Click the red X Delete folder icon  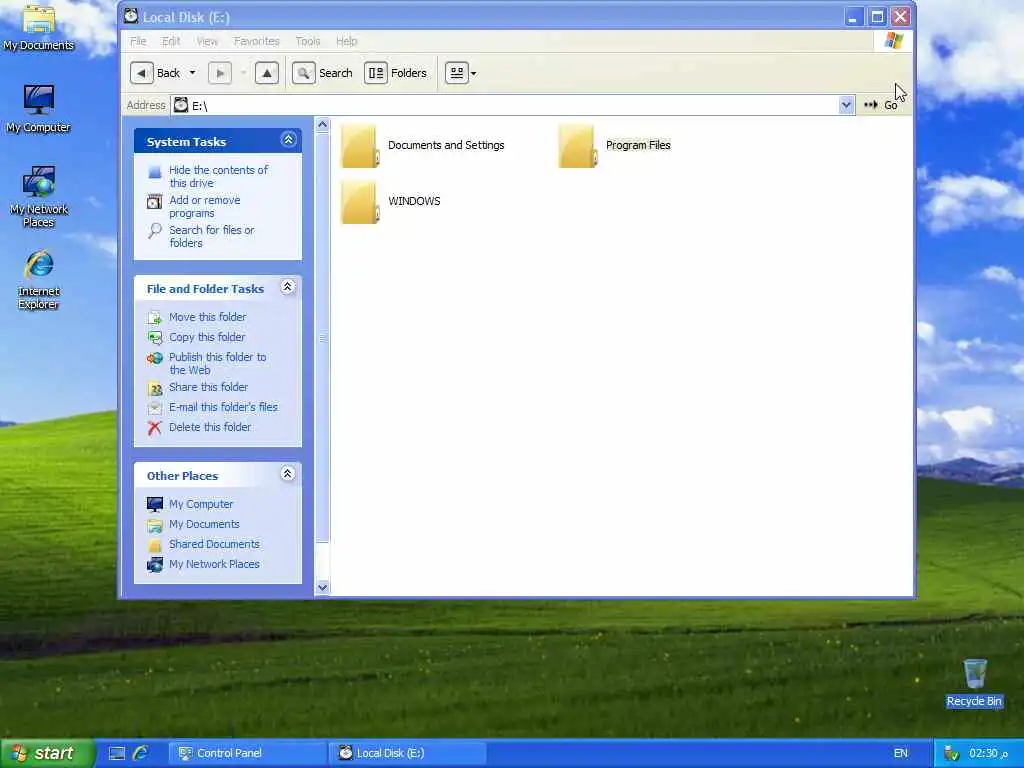155,428
